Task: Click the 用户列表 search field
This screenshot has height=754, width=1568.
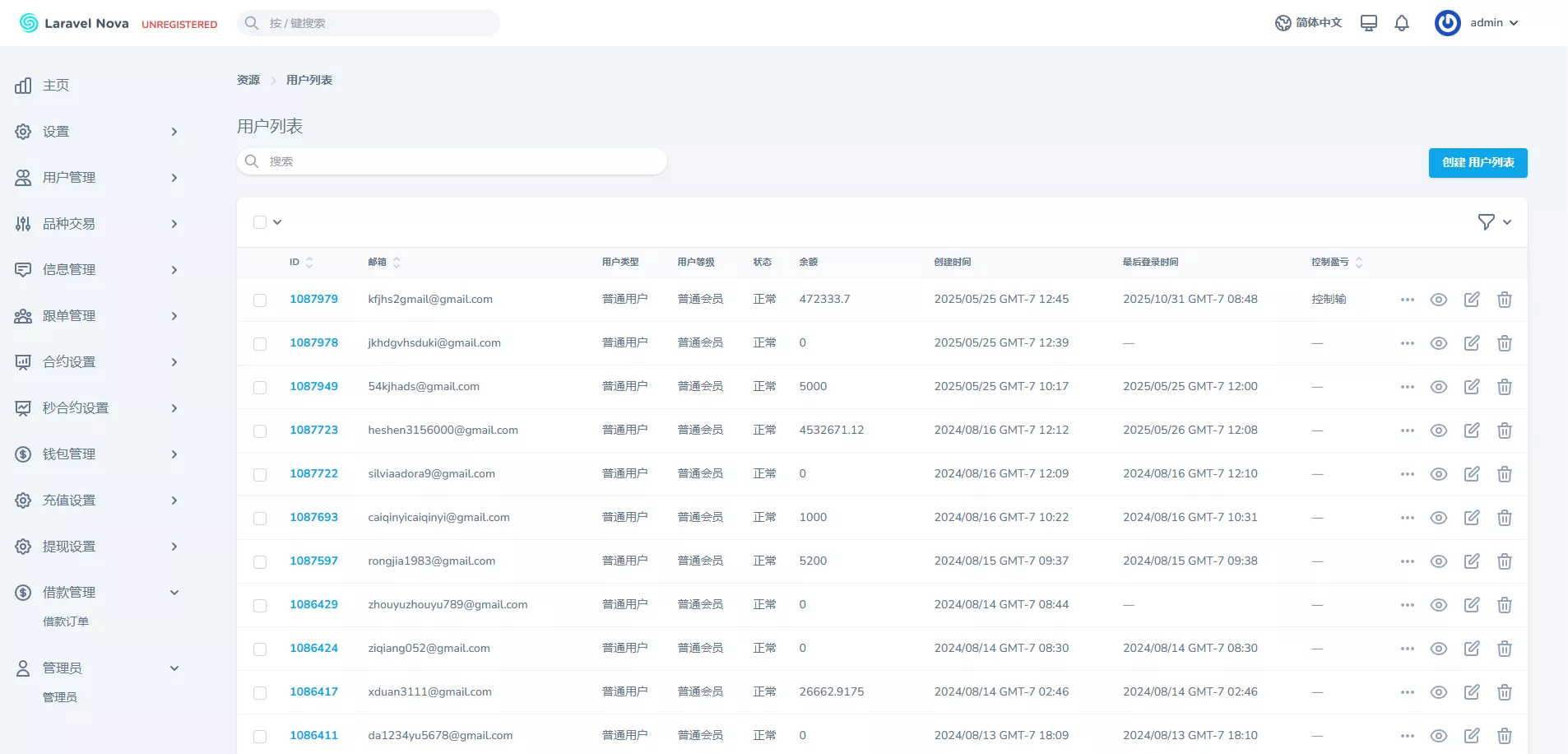Action: pos(452,161)
